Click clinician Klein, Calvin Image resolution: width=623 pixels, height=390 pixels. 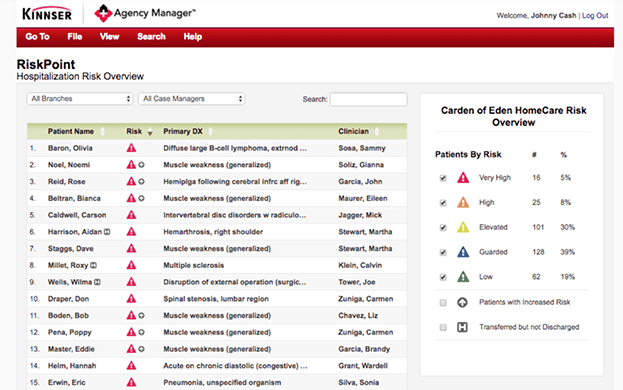[360, 265]
